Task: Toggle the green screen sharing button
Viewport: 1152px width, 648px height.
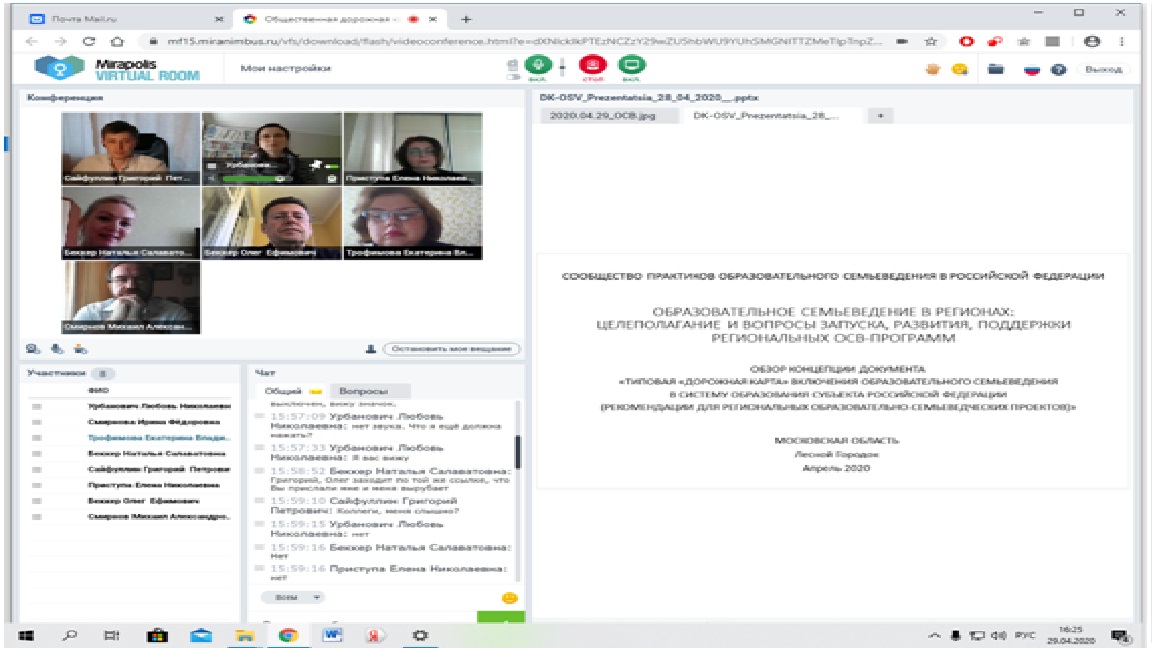Action: [x=632, y=64]
